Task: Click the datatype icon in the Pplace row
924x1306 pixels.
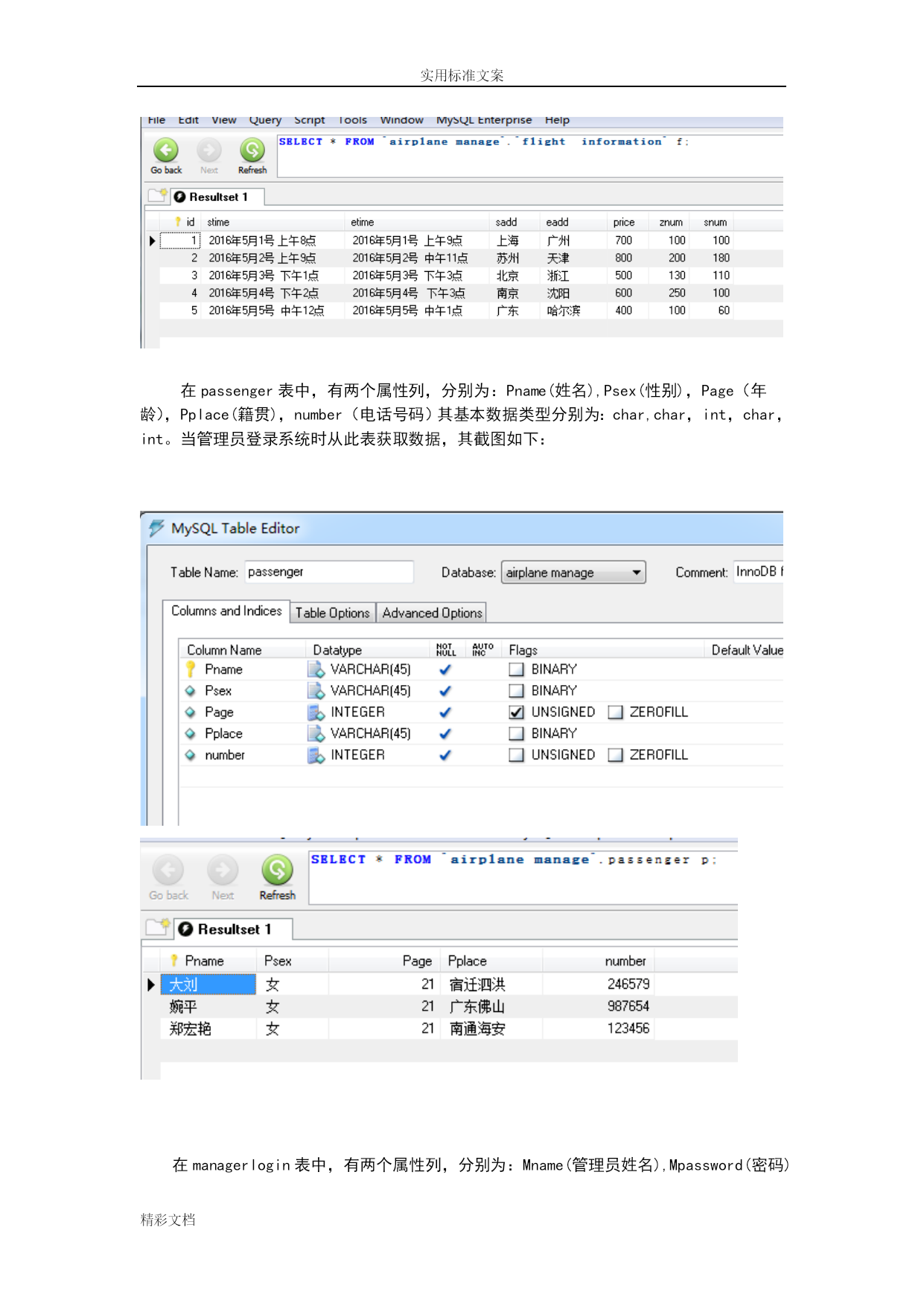Action: (x=316, y=733)
